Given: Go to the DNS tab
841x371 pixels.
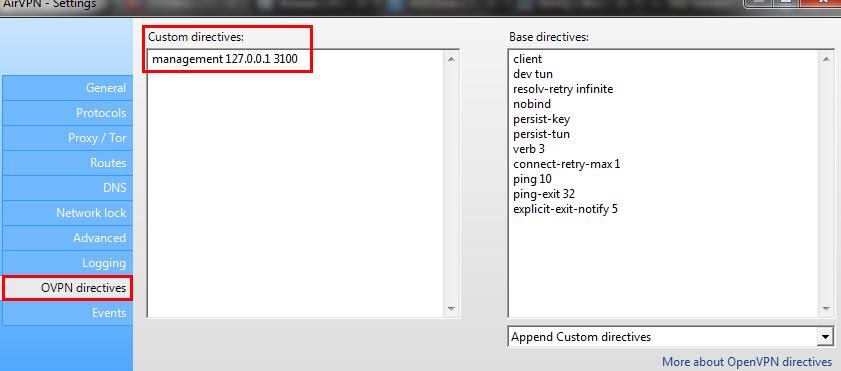Looking at the screenshot, I should tap(67, 188).
